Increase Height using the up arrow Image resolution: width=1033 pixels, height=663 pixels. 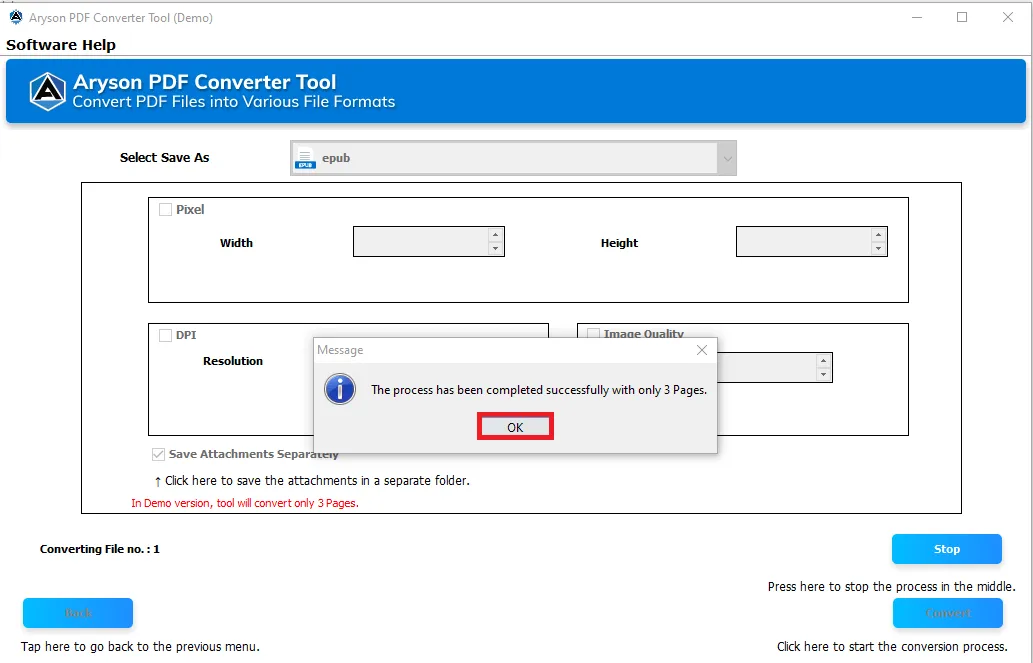878,235
